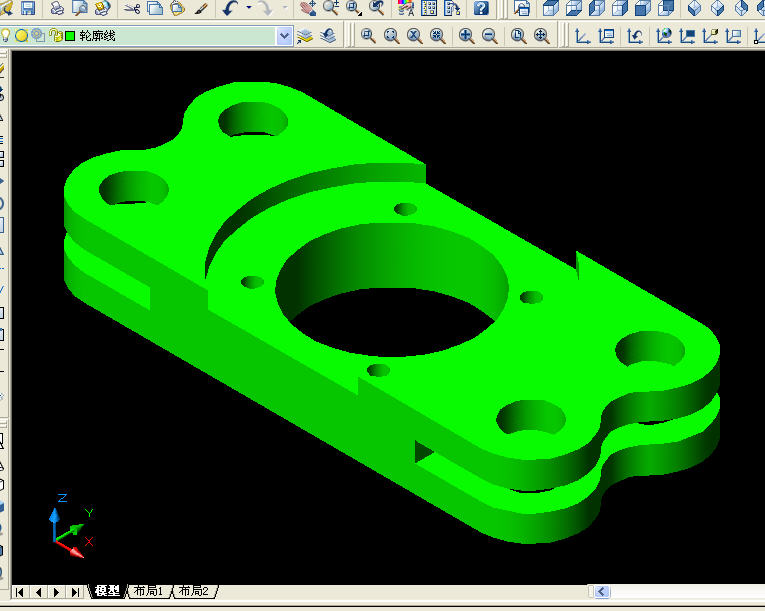Switch to the 布局1 layout tab

148,591
